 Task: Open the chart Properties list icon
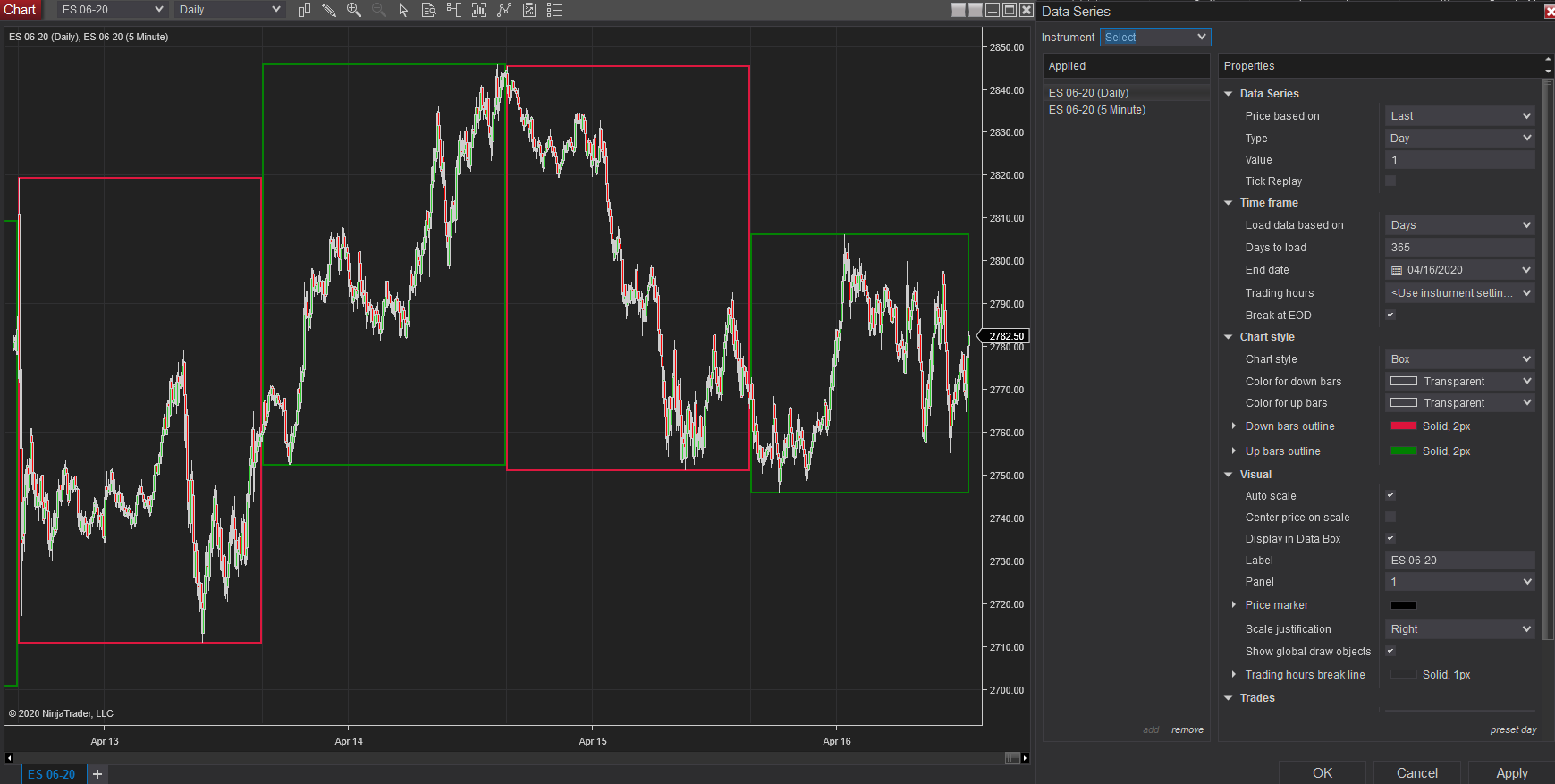pyautogui.click(x=554, y=10)
